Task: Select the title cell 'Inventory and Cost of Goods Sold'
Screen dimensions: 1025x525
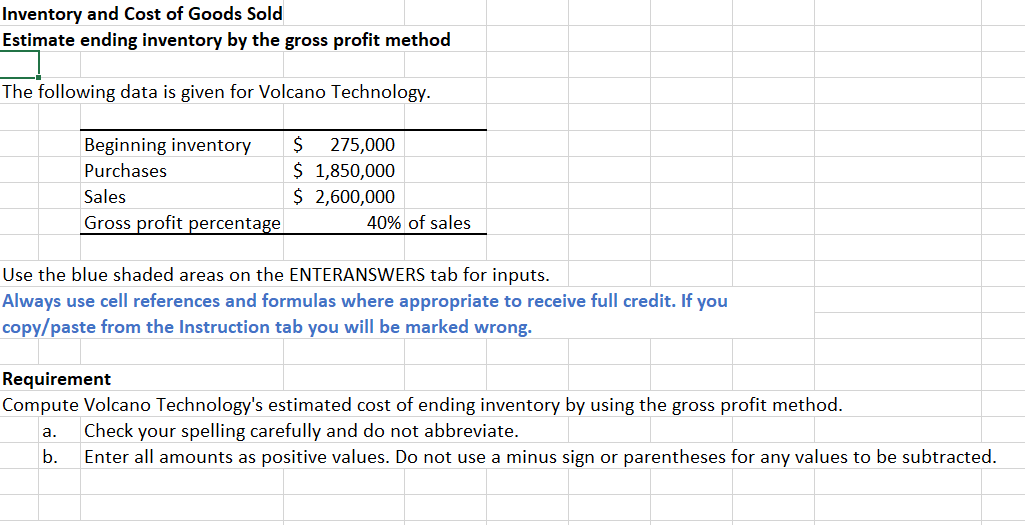Action: (143, 13)
